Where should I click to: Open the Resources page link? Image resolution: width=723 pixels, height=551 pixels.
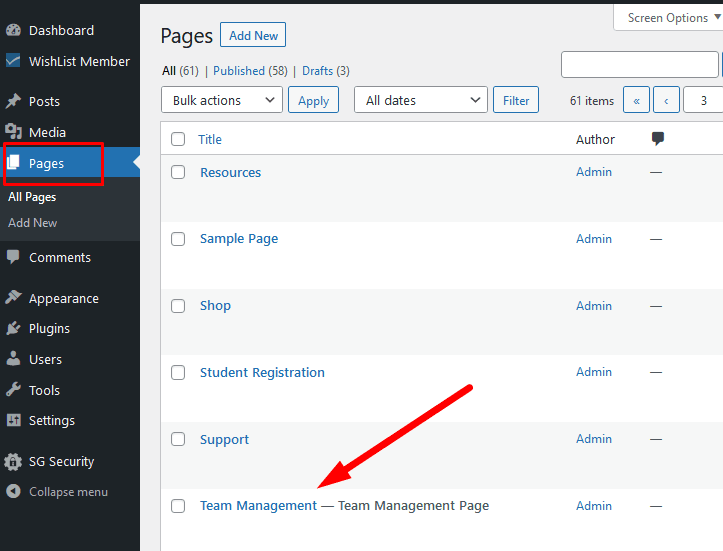coord(231,172)
